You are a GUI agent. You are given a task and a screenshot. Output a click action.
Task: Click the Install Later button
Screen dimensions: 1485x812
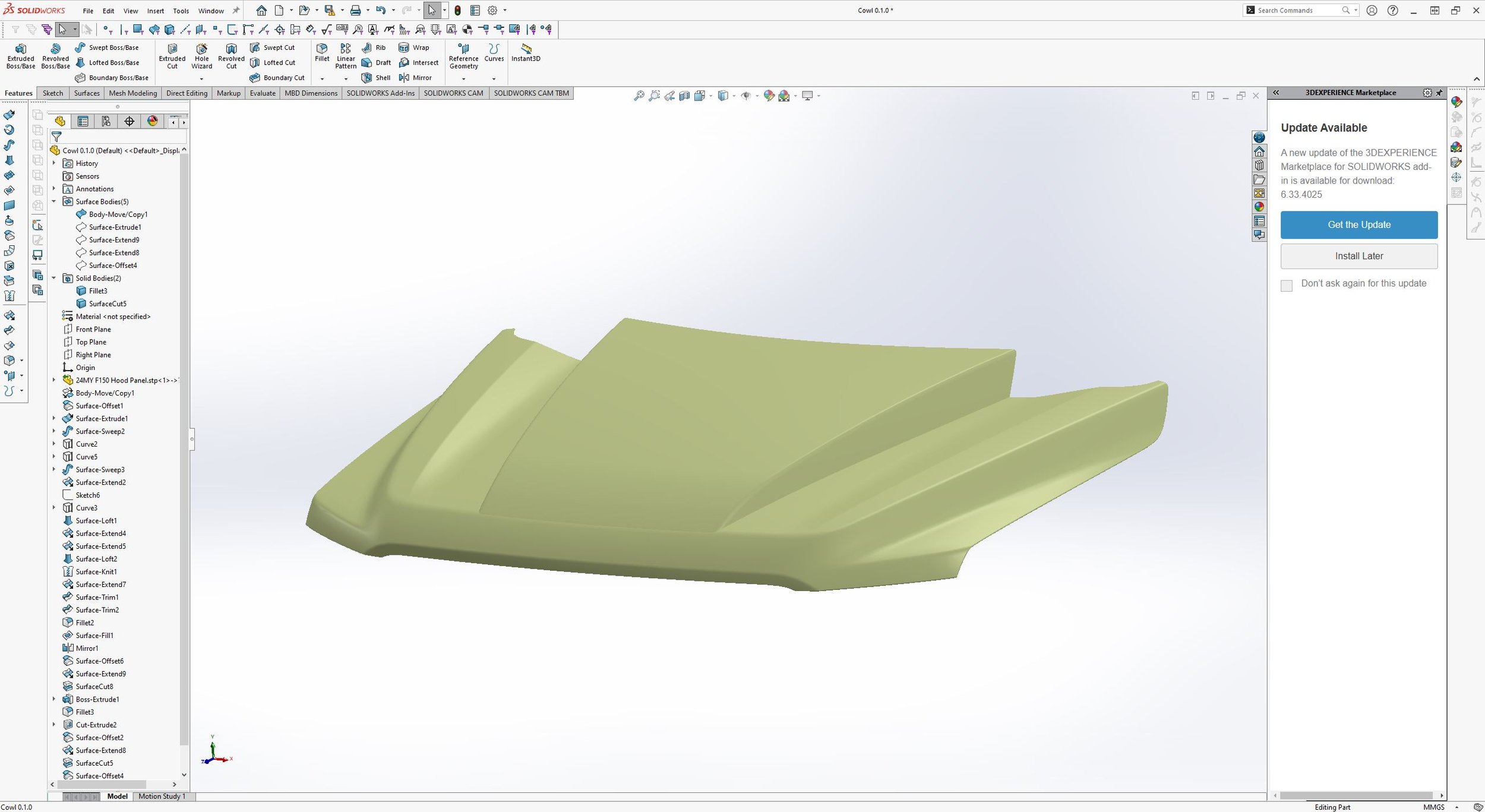coord(1358,256)
